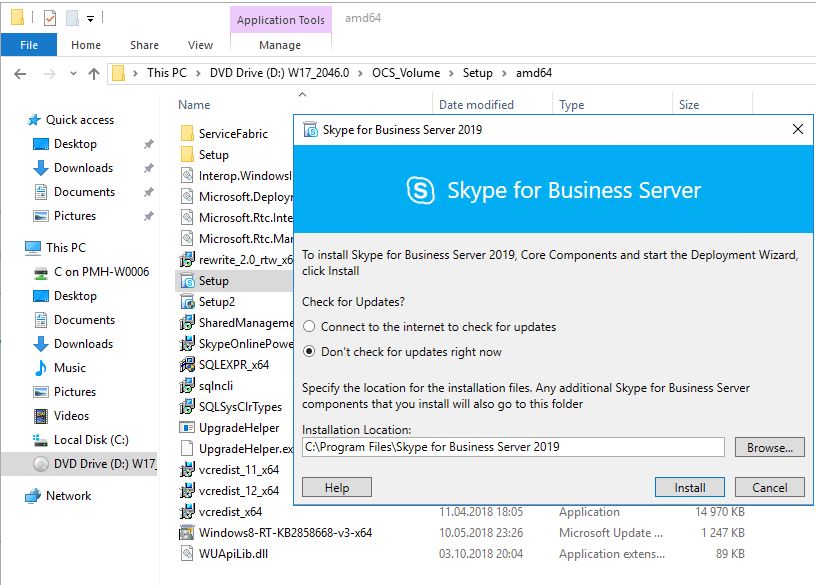
Task: Sort files by Size column header
Action: coord(688,105)
